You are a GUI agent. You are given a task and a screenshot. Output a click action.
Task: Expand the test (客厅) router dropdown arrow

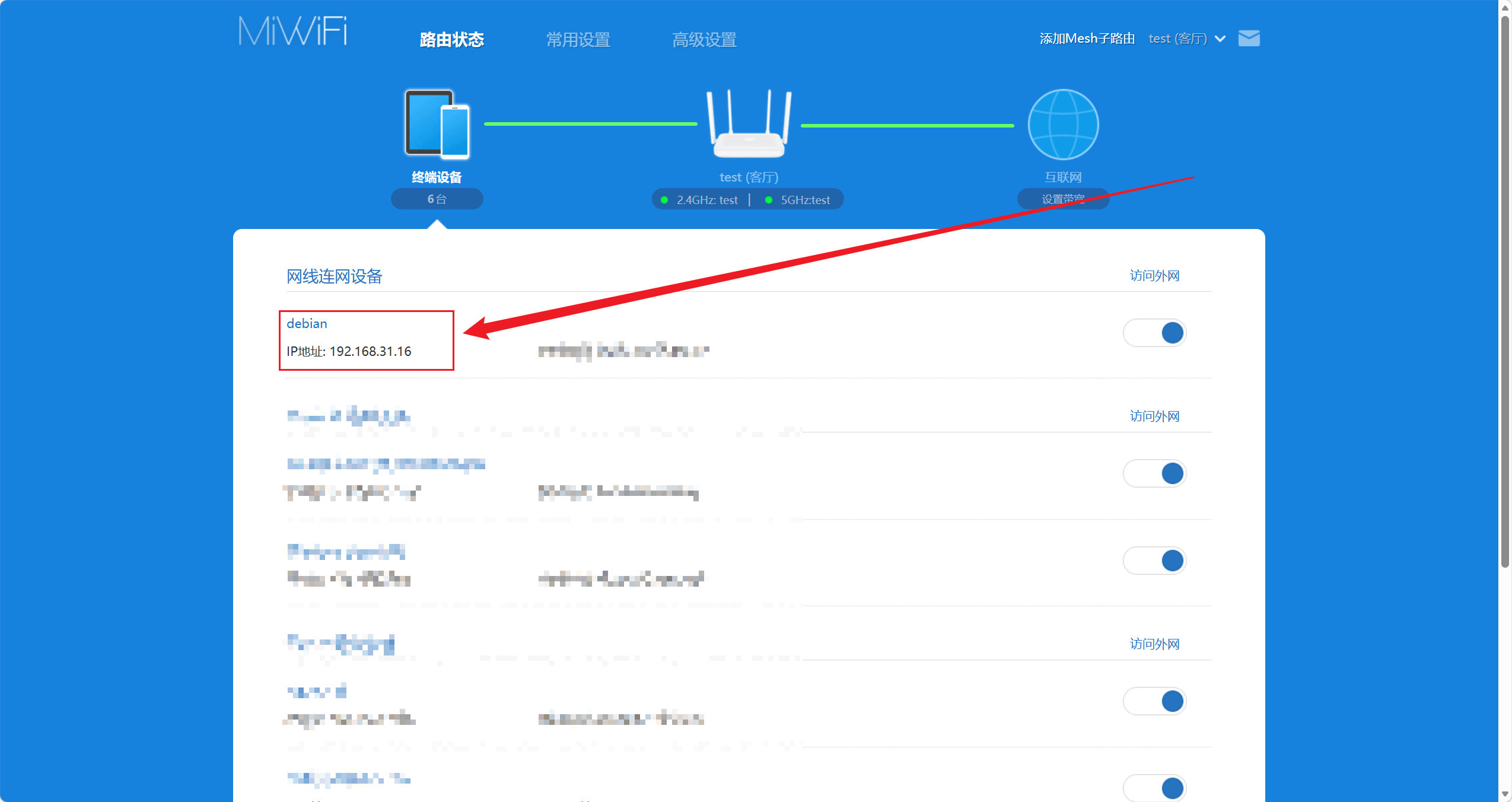pos(1220,39)
